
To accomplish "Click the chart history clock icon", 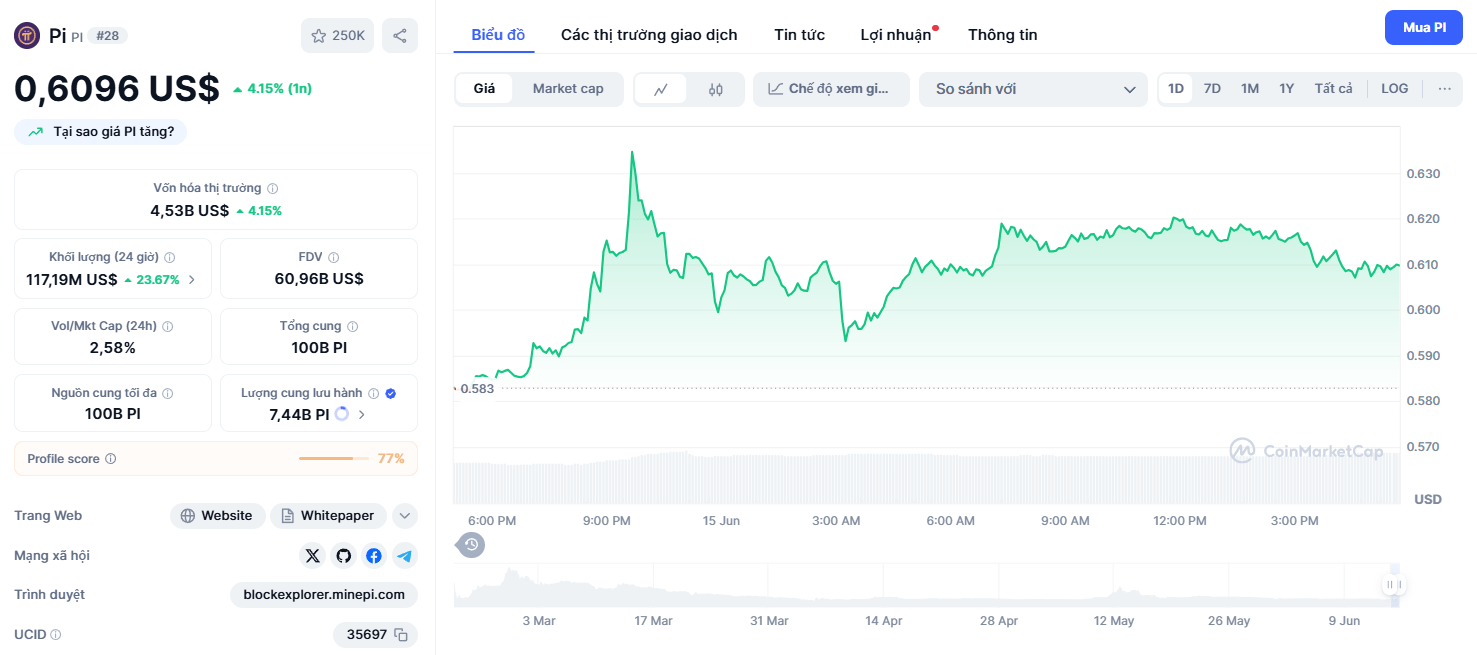I will click(x=472, y=545).
